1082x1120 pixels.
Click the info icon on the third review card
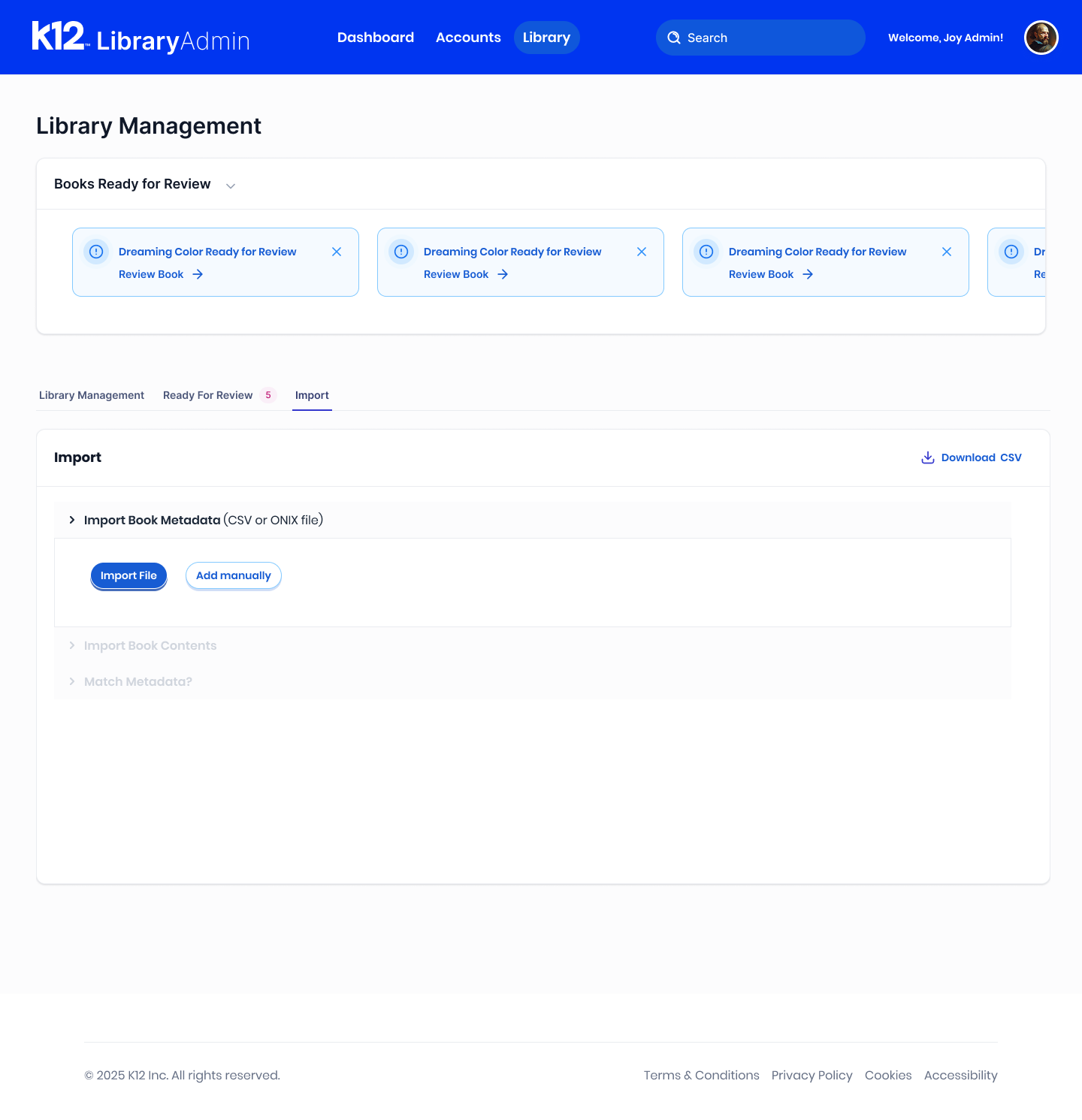pos(706,252)
